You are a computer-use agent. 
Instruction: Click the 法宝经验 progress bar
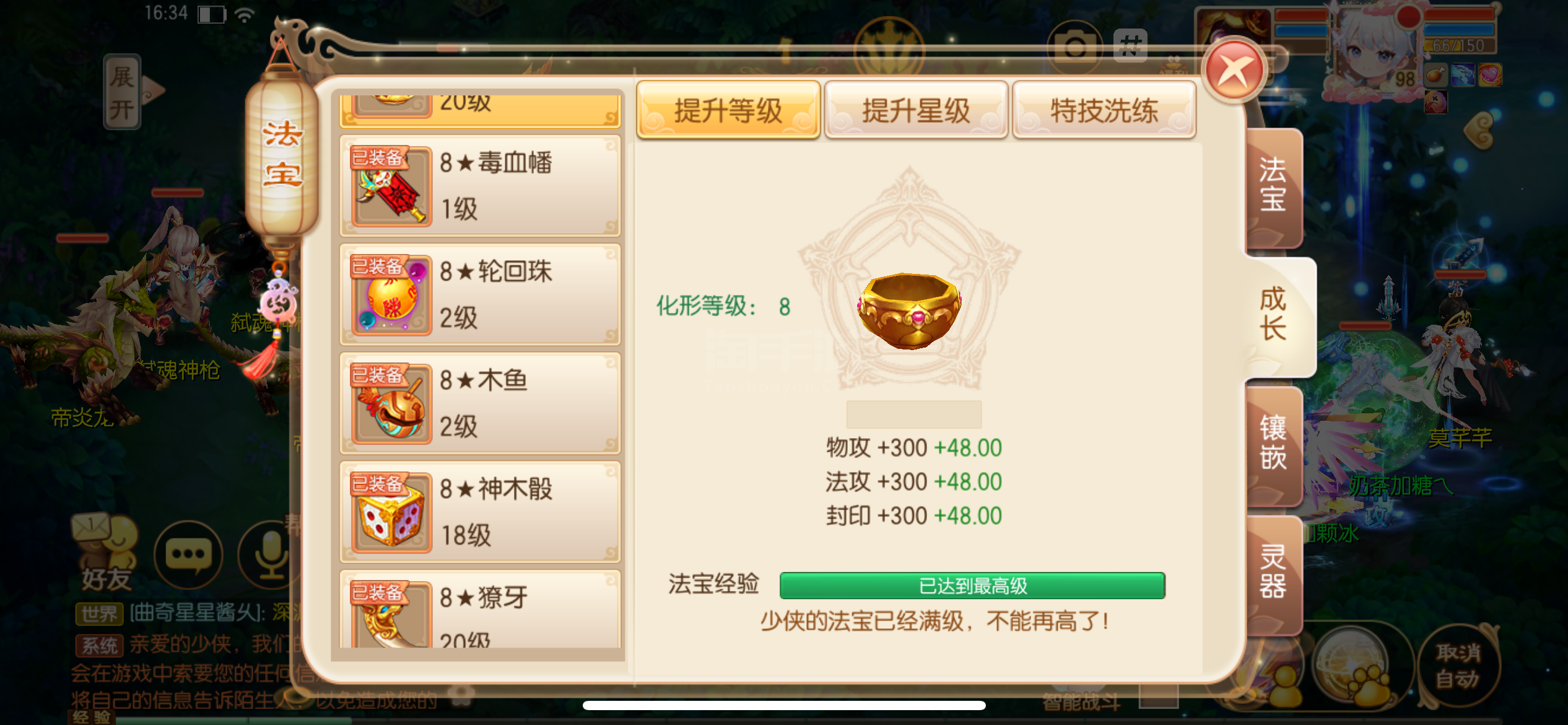coord(972,586)
